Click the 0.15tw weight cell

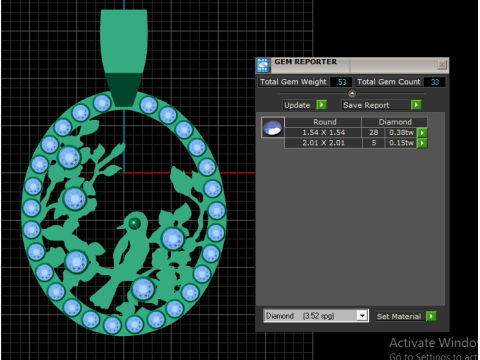pyautogui.click(x=401, y=143)
